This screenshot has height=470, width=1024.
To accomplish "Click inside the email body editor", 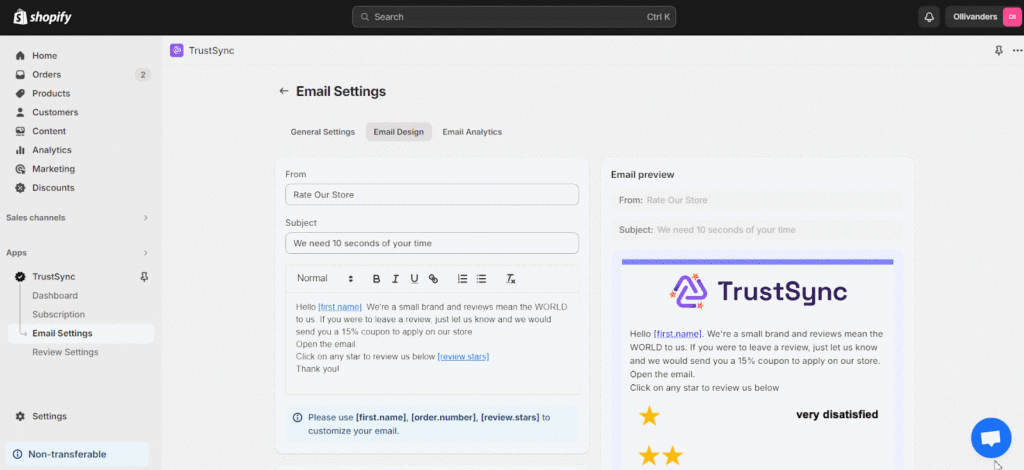I will [x=432, y=343].
